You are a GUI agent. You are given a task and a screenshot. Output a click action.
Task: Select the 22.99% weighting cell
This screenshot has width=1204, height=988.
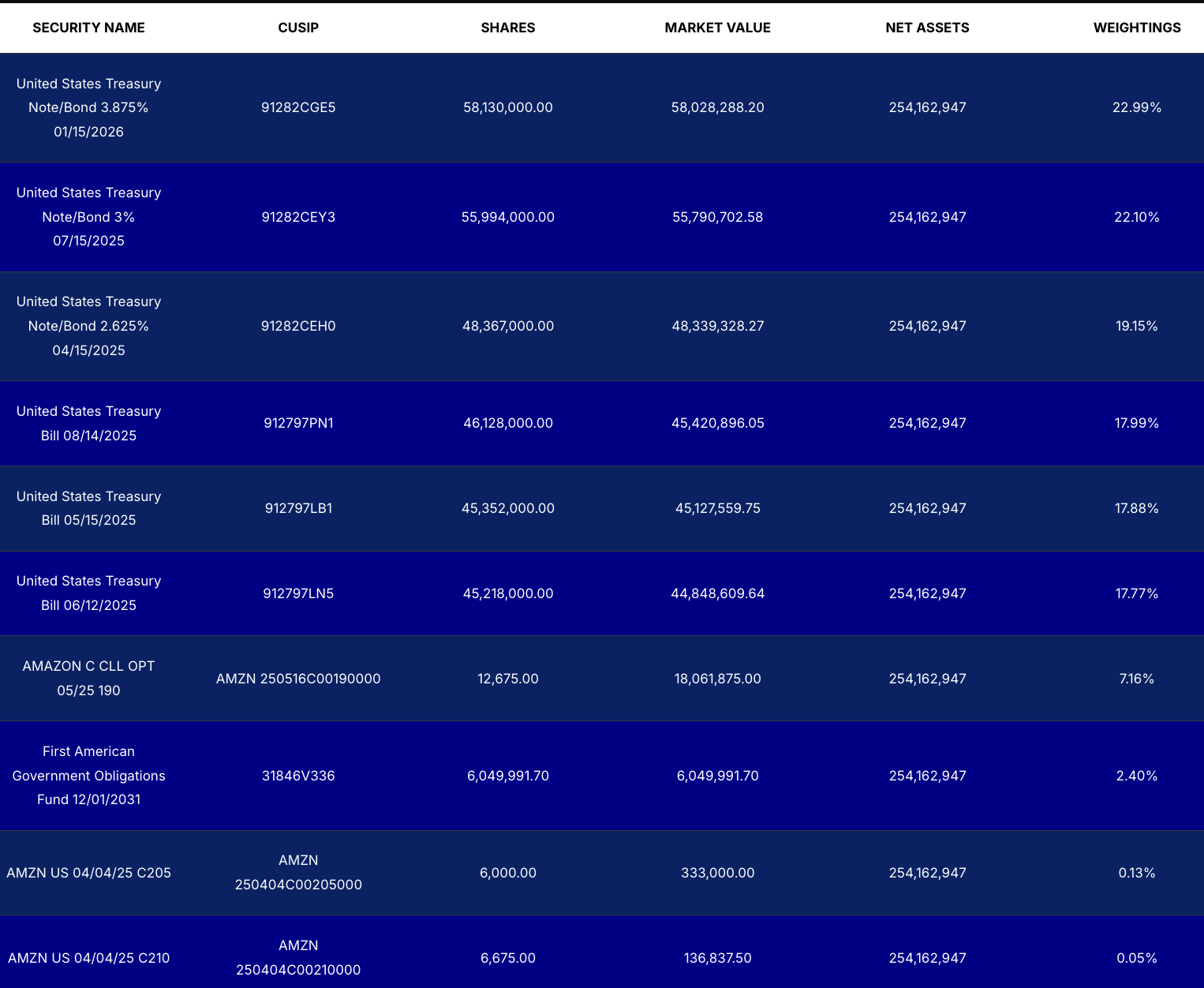(1137, 107)
